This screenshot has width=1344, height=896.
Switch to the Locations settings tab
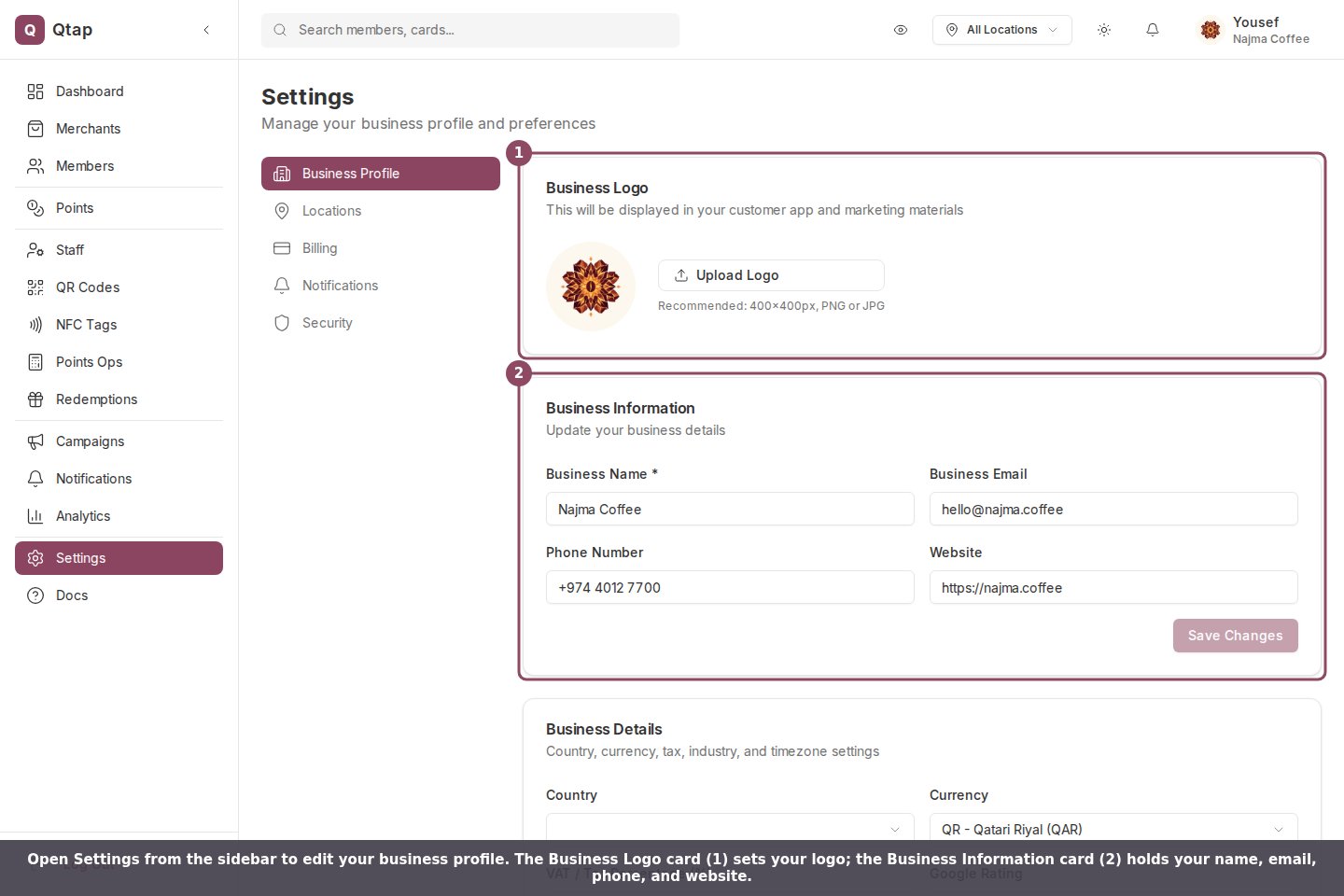tap(381, 211)
